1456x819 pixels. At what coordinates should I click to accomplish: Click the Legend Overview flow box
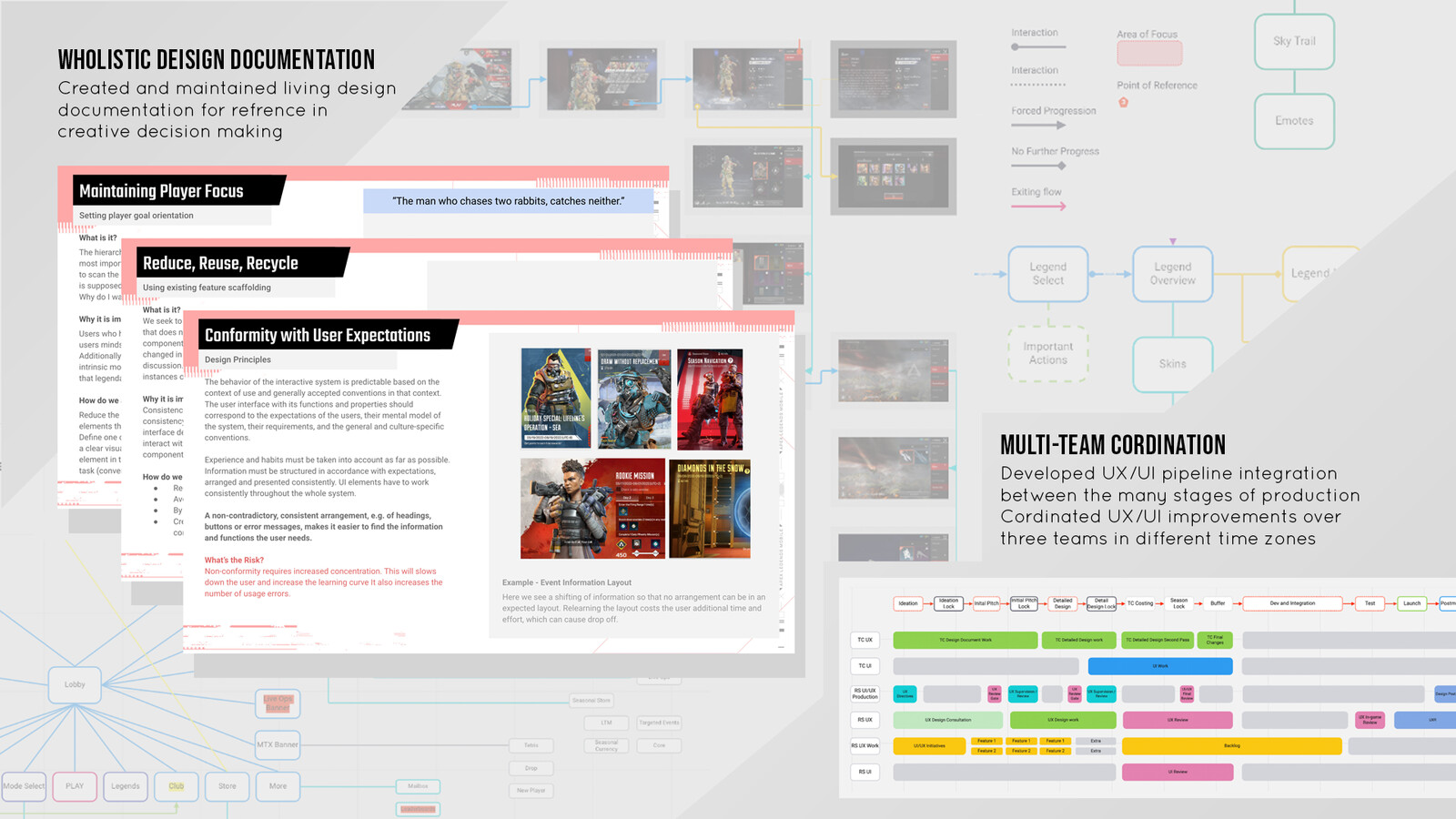pos(1173,274)
